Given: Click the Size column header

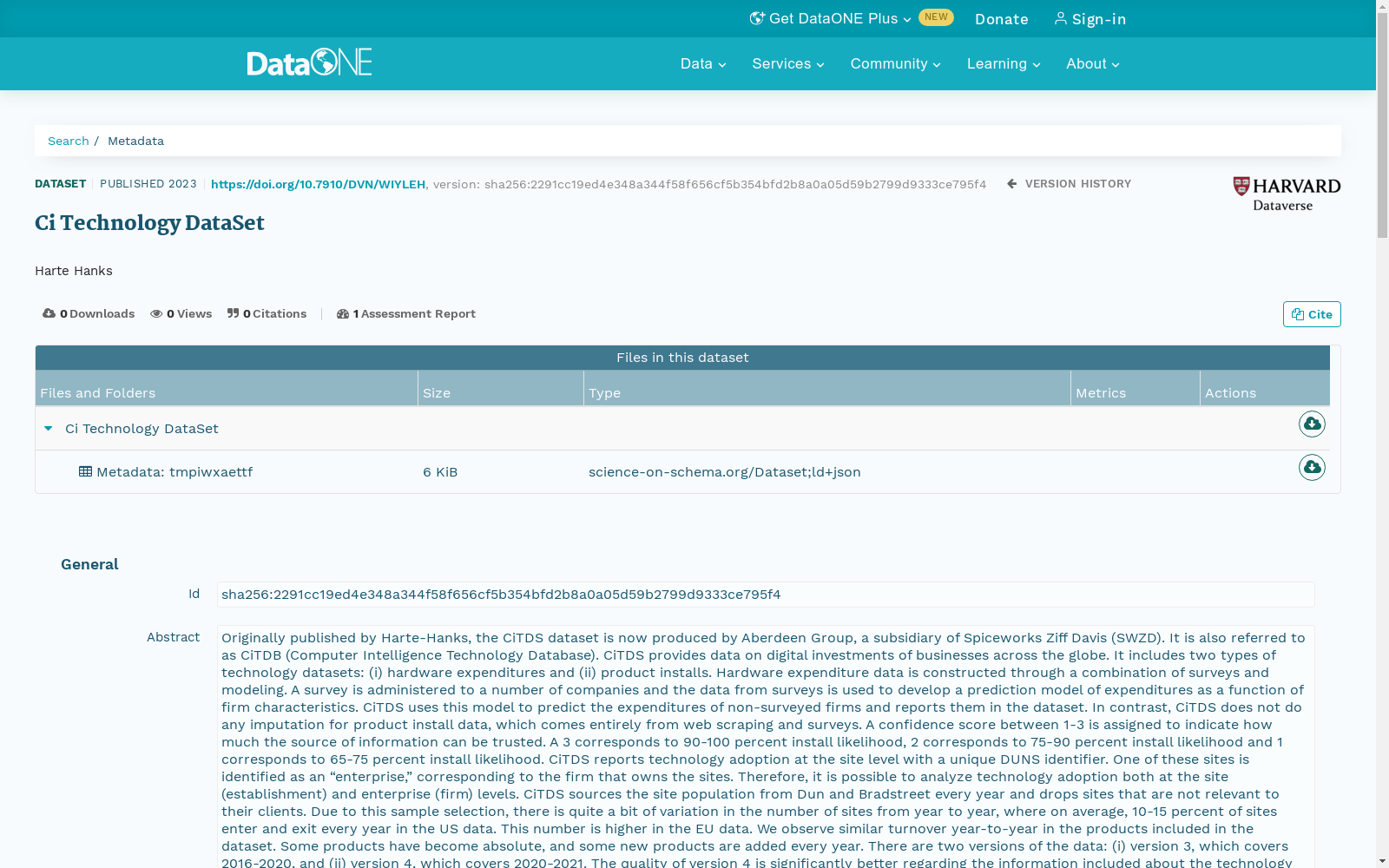Looking at the screenshot, I should [501, 389].
